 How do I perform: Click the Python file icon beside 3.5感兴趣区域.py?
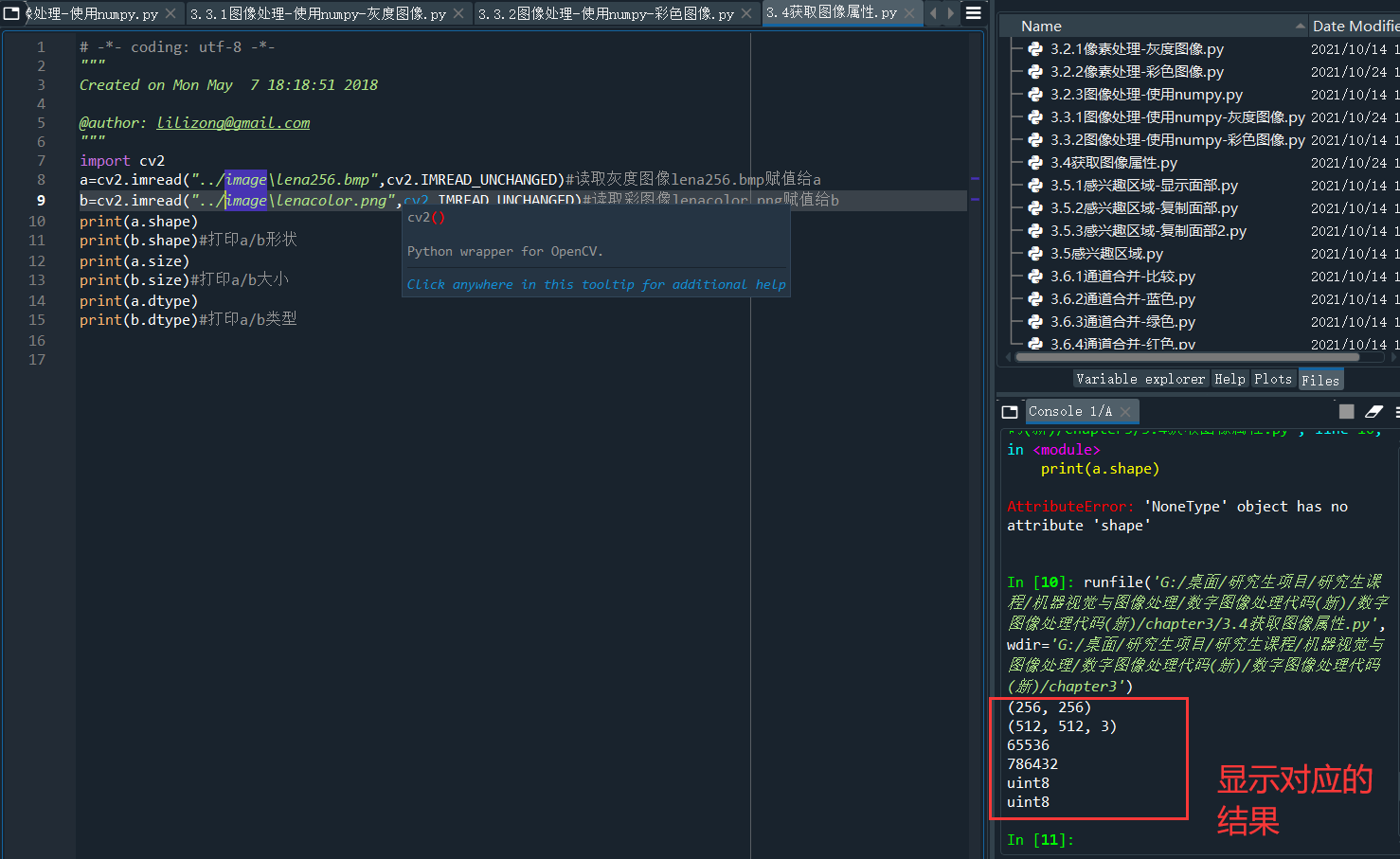pos(1033,253)
